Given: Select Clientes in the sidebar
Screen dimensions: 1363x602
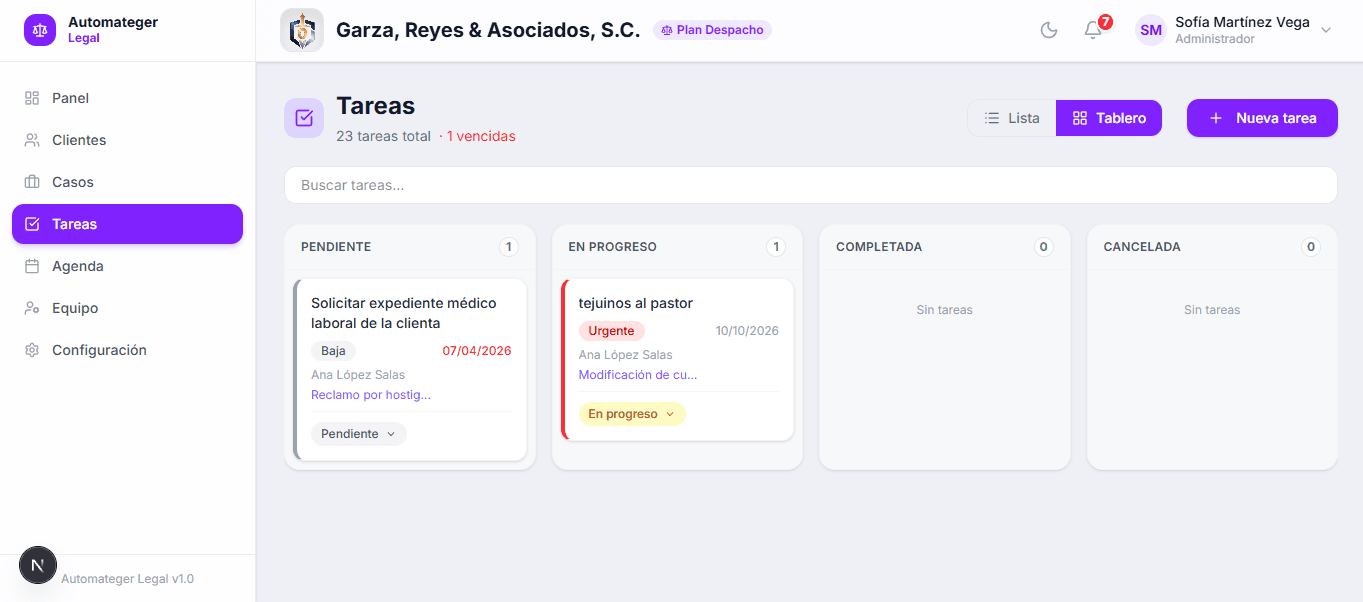Looking at the screenshot, I should click(x=79, y=139).
